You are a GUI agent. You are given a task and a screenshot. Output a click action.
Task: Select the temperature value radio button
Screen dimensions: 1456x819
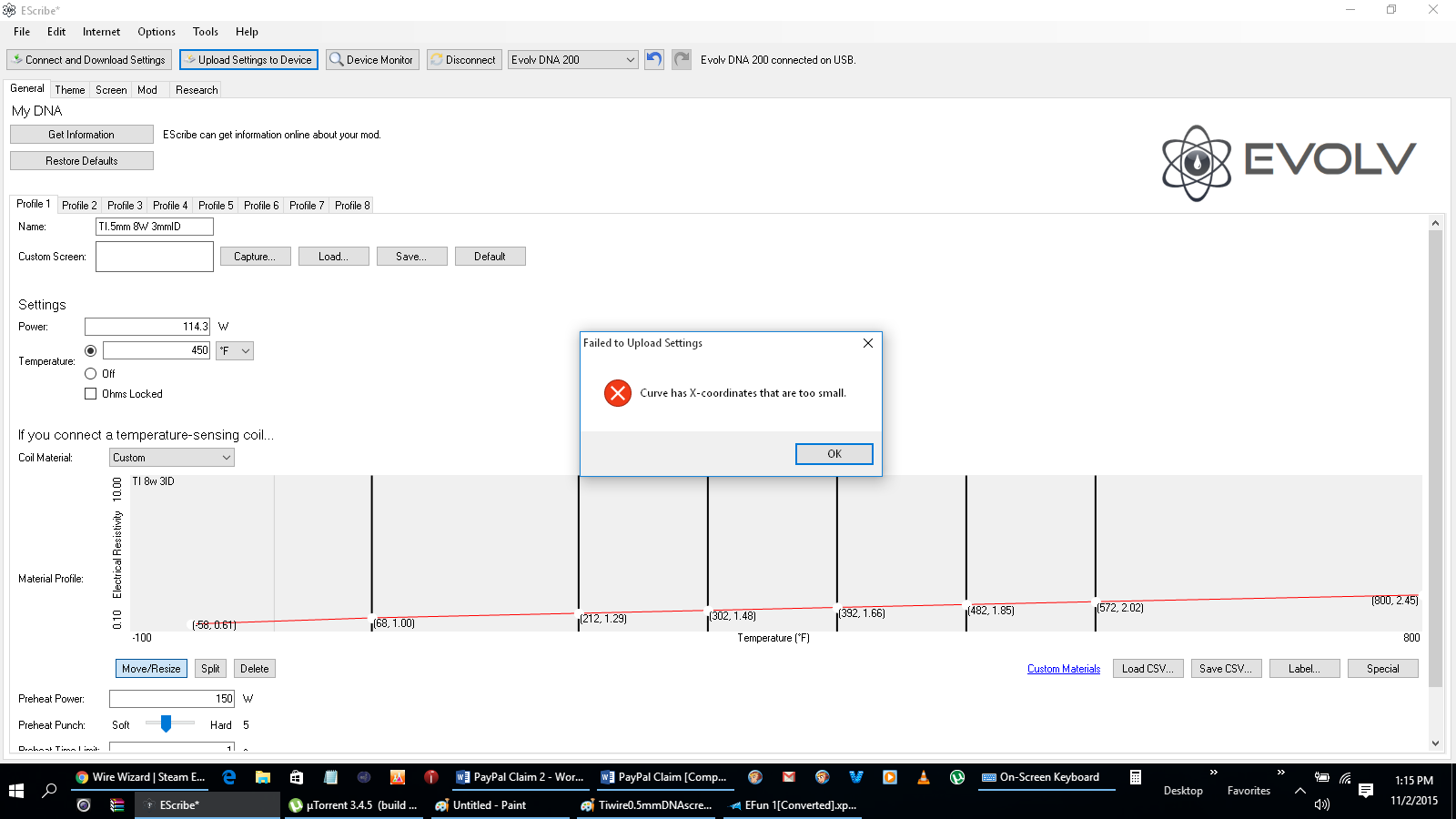click(x=90, y=350)
